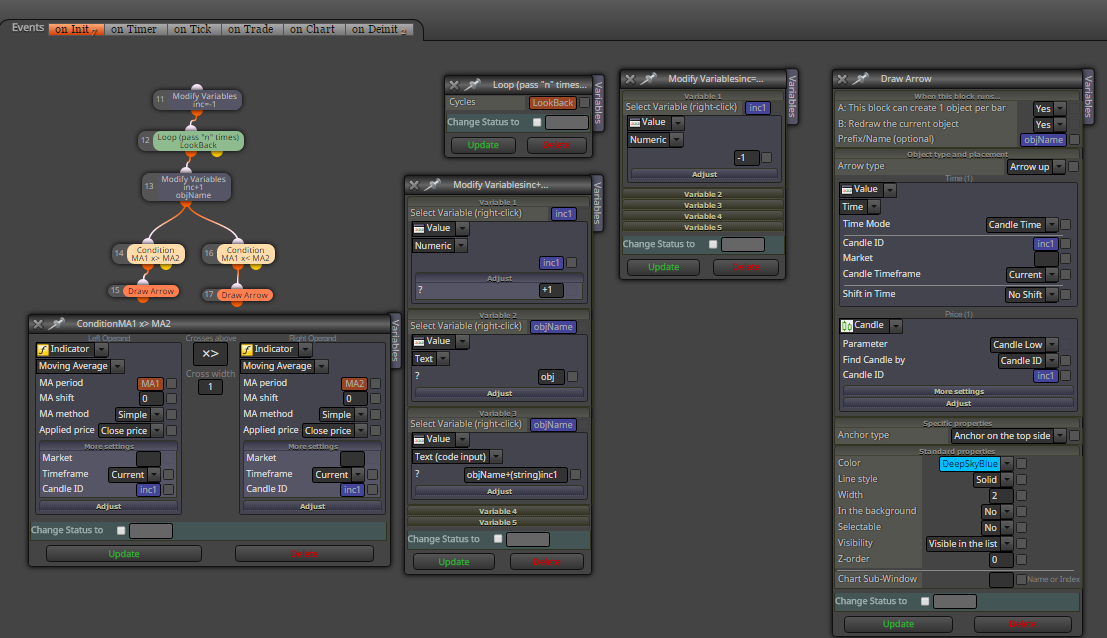The width and height of the screenshot is (1107, 638).
Task: Open the Arrow type dropdown
Action: pyautogui.click(x=1036, y=167)
